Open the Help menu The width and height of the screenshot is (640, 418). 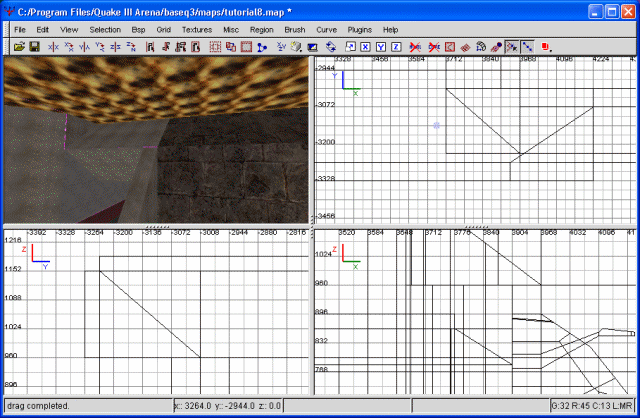(x=390, y=30)
